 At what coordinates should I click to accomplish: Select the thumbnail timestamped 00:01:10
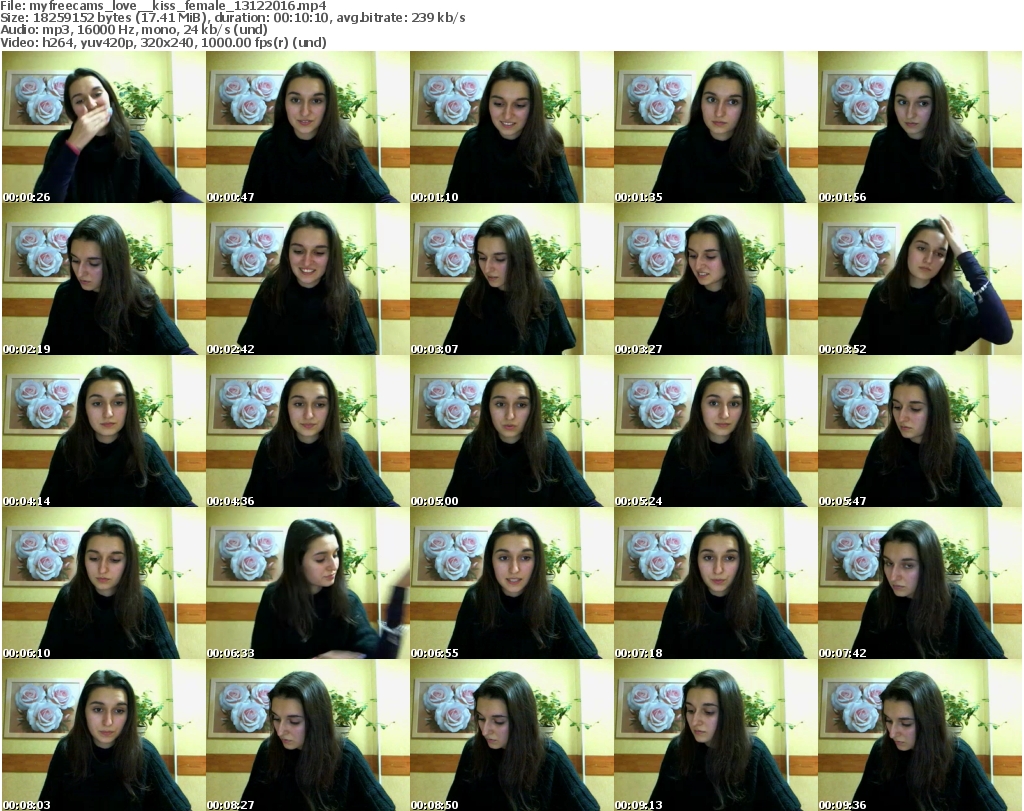tap(511, 127)
